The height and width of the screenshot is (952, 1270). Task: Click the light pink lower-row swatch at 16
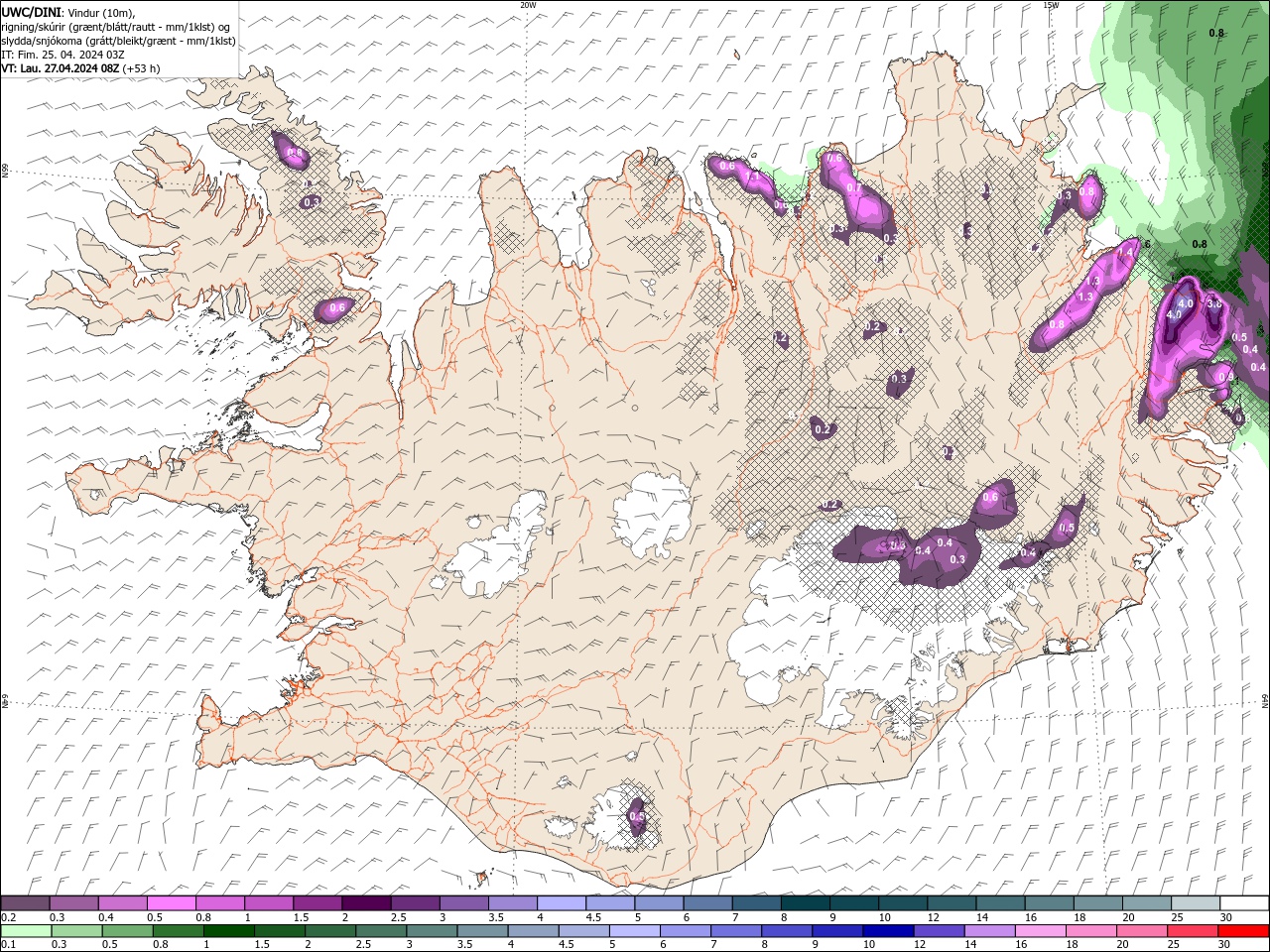tap(1040, 931)
